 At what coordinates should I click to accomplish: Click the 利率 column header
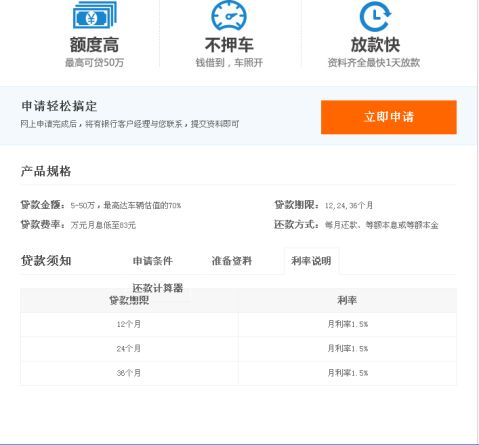coord(347,300)
